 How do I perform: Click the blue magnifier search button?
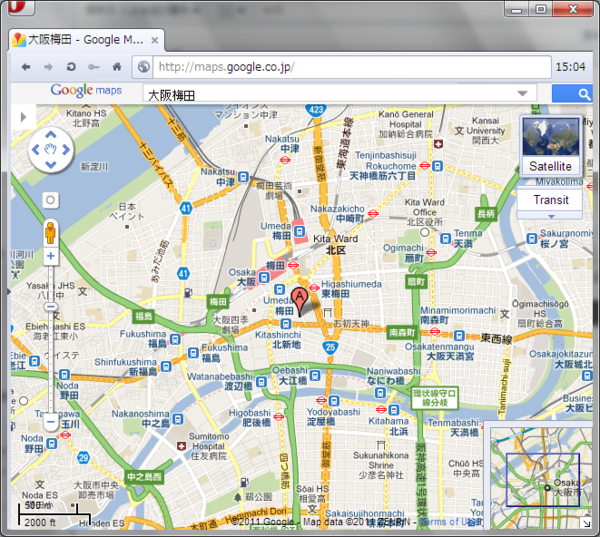572,94
